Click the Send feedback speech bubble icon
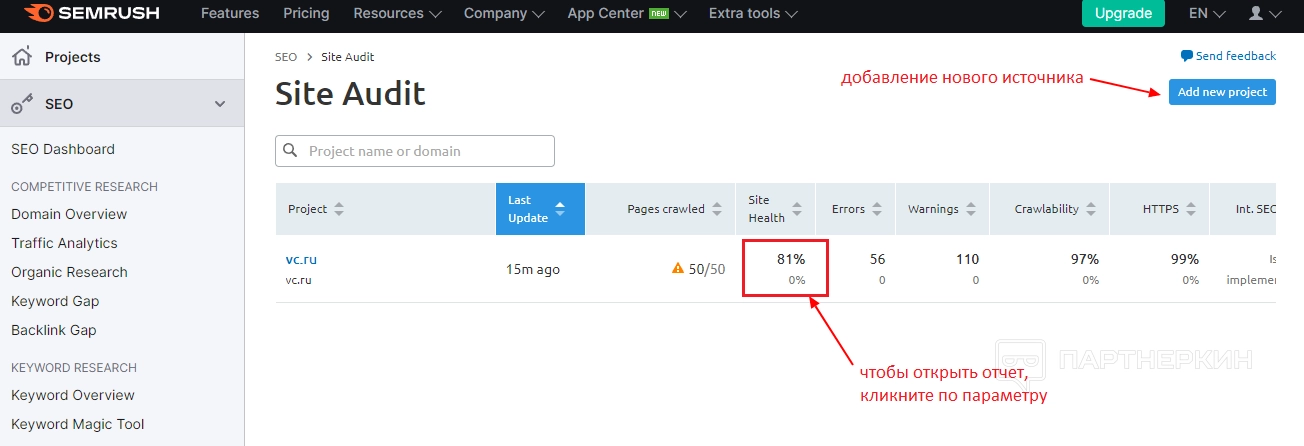Image resolution: width=1304 pixels, height=446 pixels. 1187,56
